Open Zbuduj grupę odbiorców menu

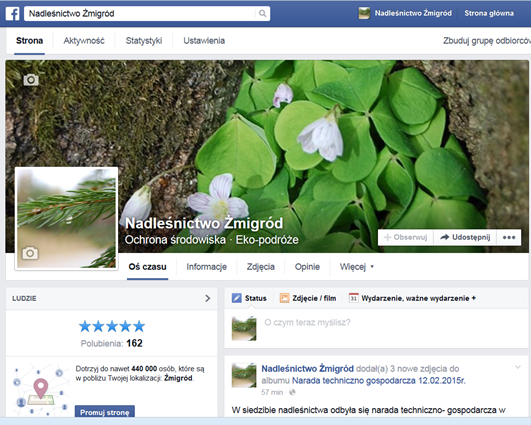tap(487, 41)
